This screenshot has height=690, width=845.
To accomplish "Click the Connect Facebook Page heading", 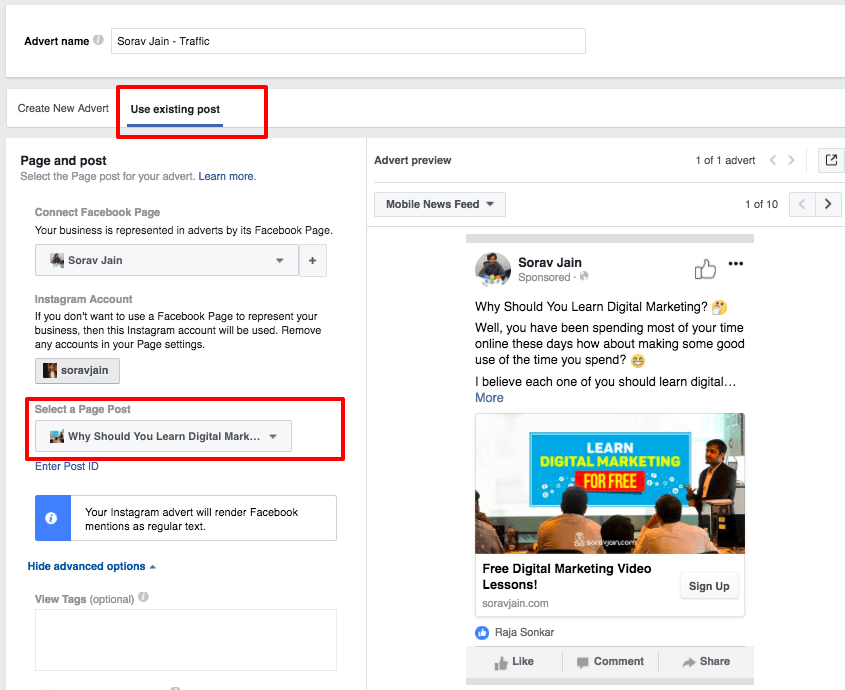I will click(98, 212).
